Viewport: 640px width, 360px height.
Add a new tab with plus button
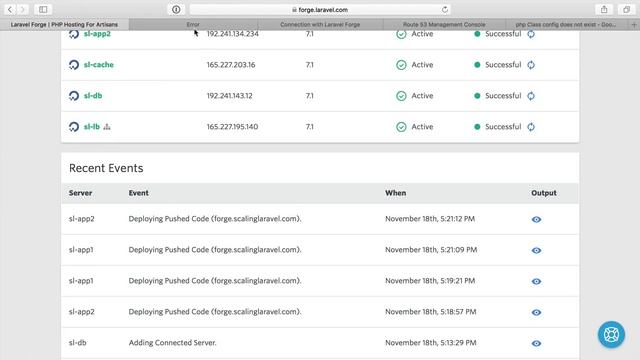point(634,24)
